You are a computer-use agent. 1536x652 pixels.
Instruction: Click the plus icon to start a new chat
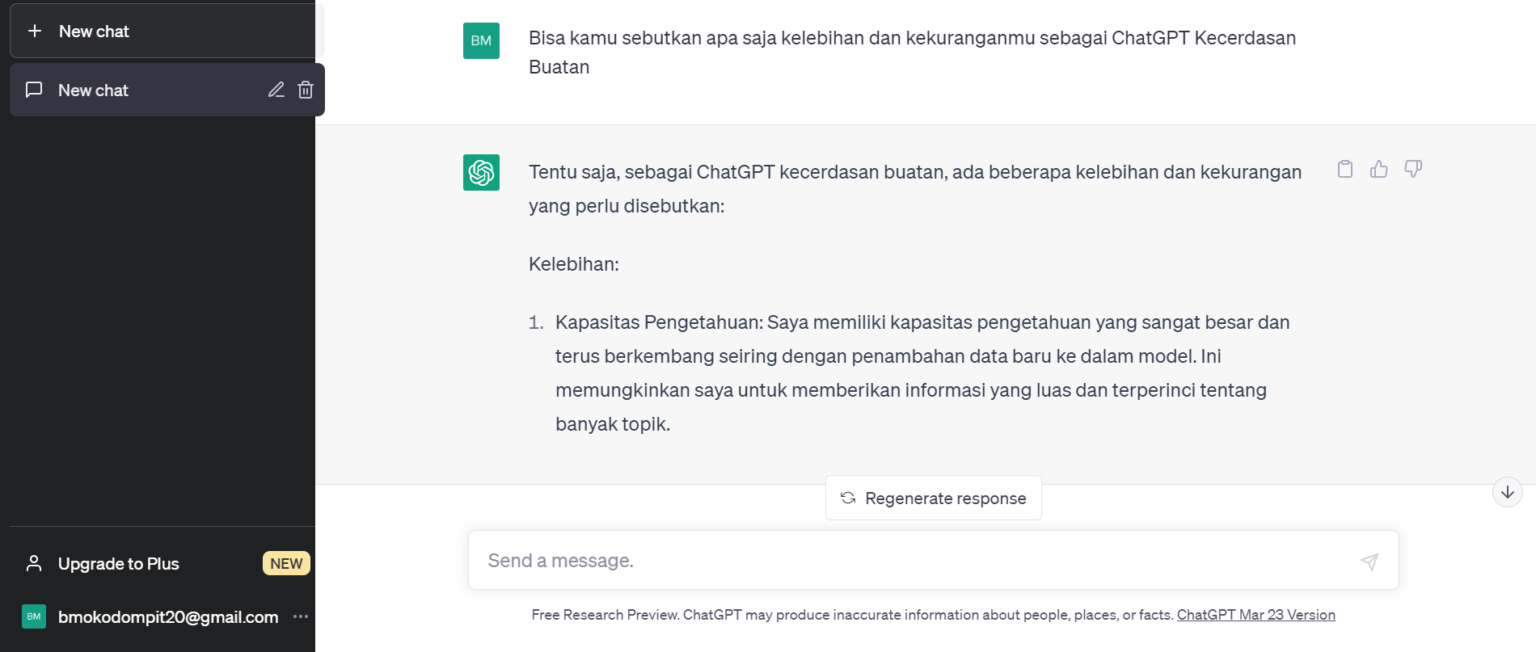36,30
